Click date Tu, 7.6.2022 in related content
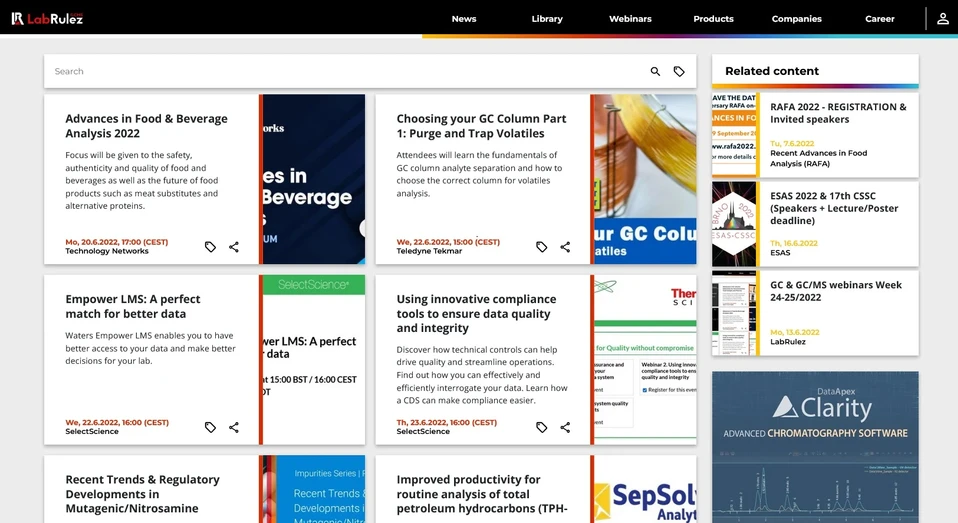Image resolution: width=958 pixels, height=523 pixels. (x=792, y=144)
